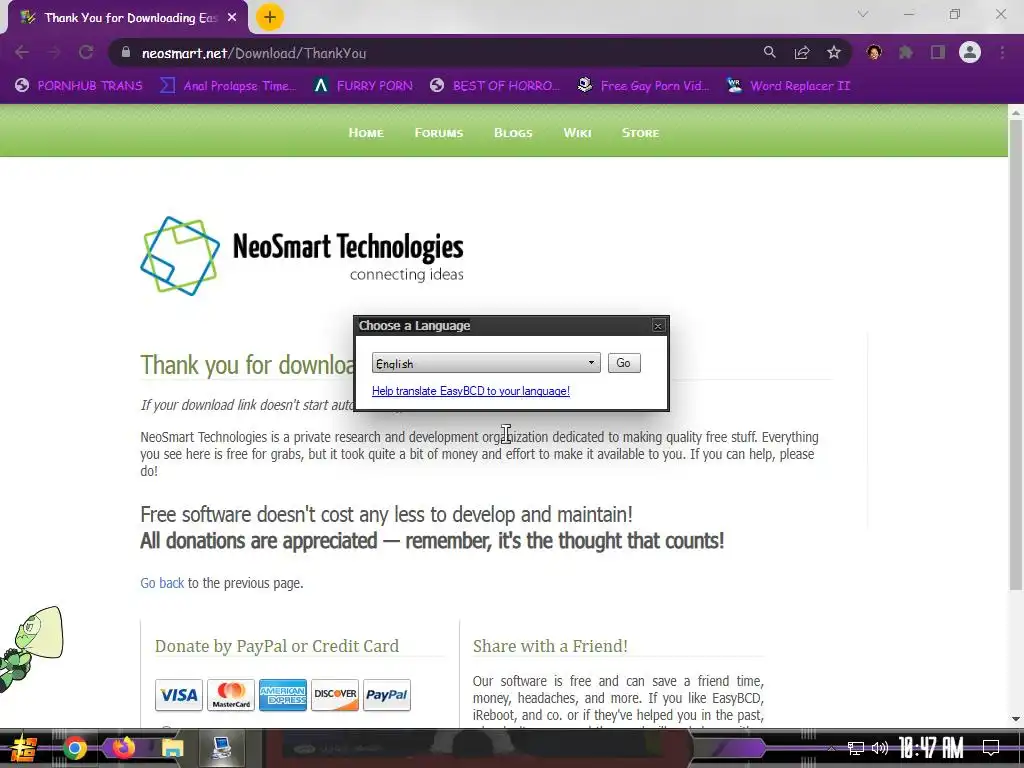The height and width of the screenshot is (768, 1024).
Task: Click the 10:47 AM taskbar clock
Action: [x=931, y=748]
